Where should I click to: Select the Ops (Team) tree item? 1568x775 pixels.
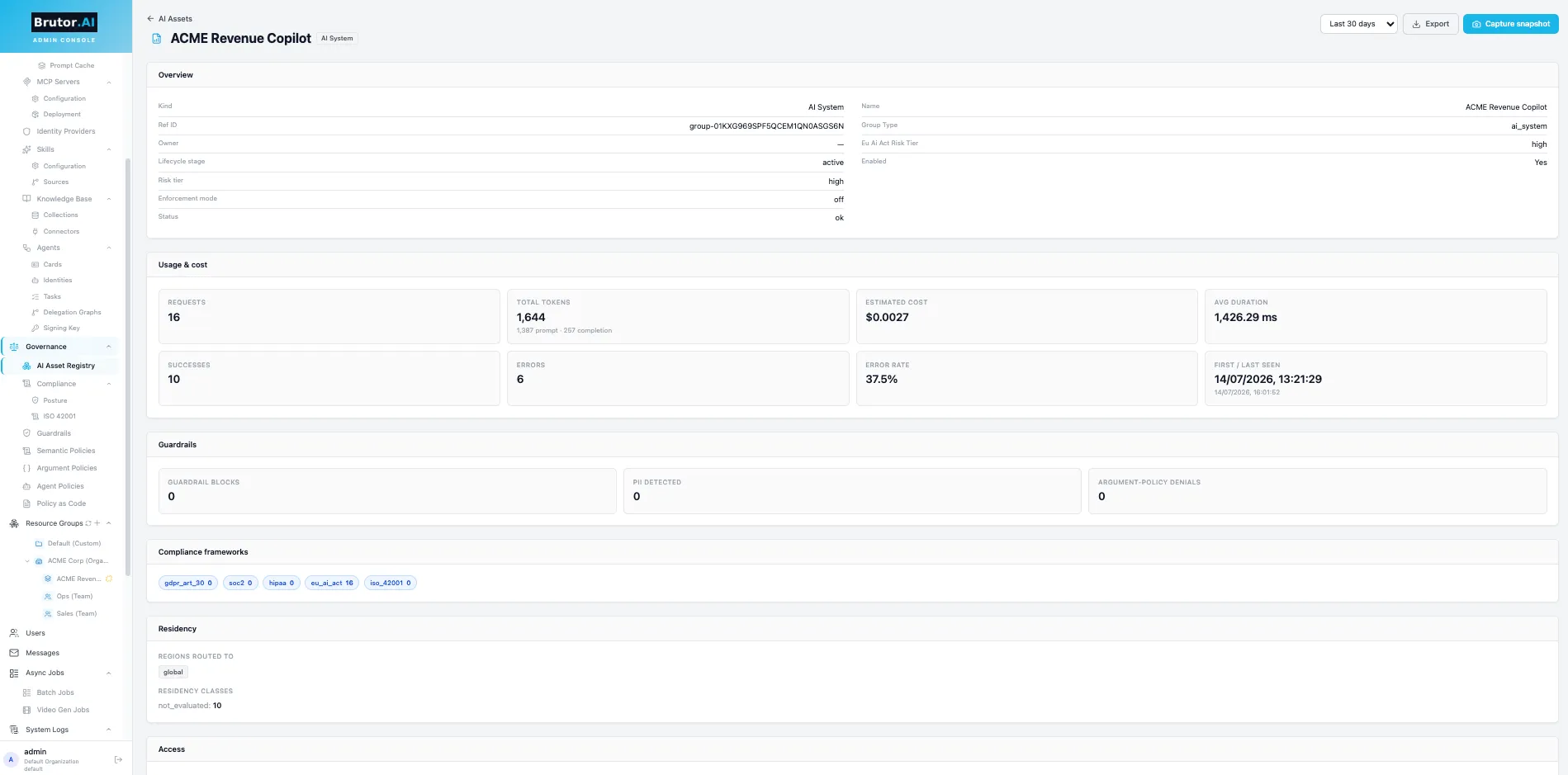pos(74,596)
